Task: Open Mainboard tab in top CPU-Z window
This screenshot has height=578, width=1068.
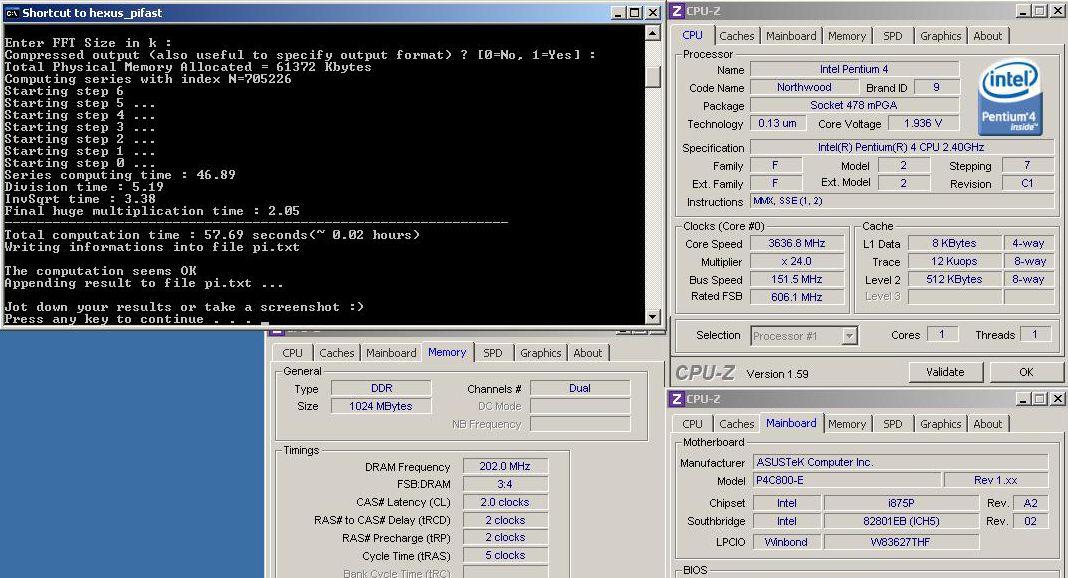Action: click(791, 36)
